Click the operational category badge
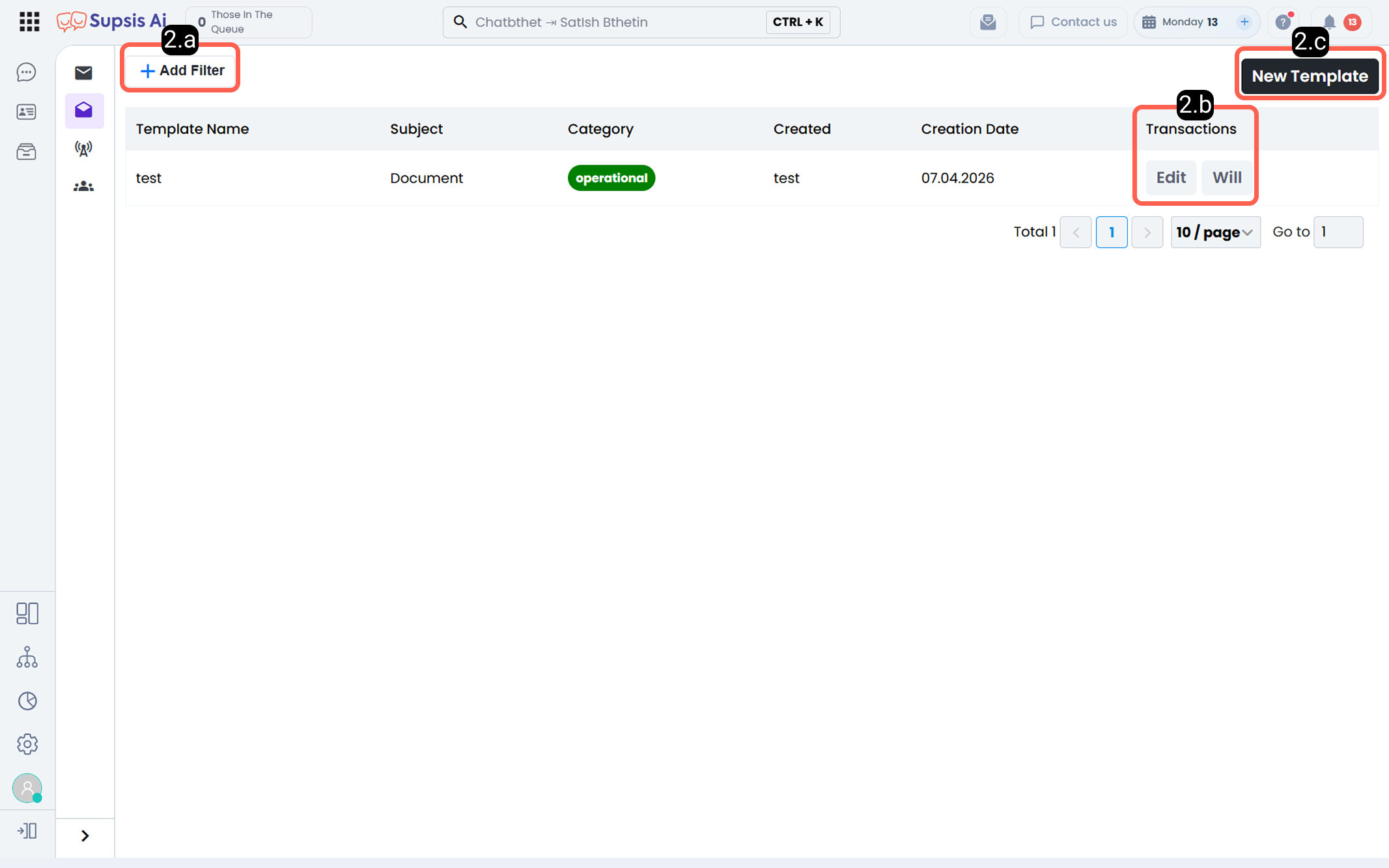This screenshot has width=1389, height=868. click(611, 178)
